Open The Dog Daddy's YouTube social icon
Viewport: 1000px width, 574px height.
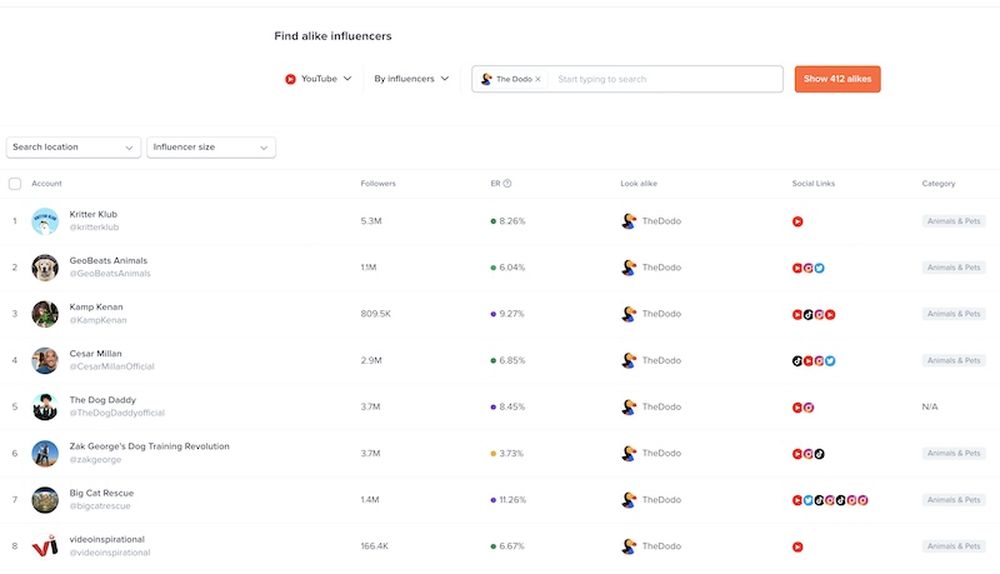(x=797, y=408)
